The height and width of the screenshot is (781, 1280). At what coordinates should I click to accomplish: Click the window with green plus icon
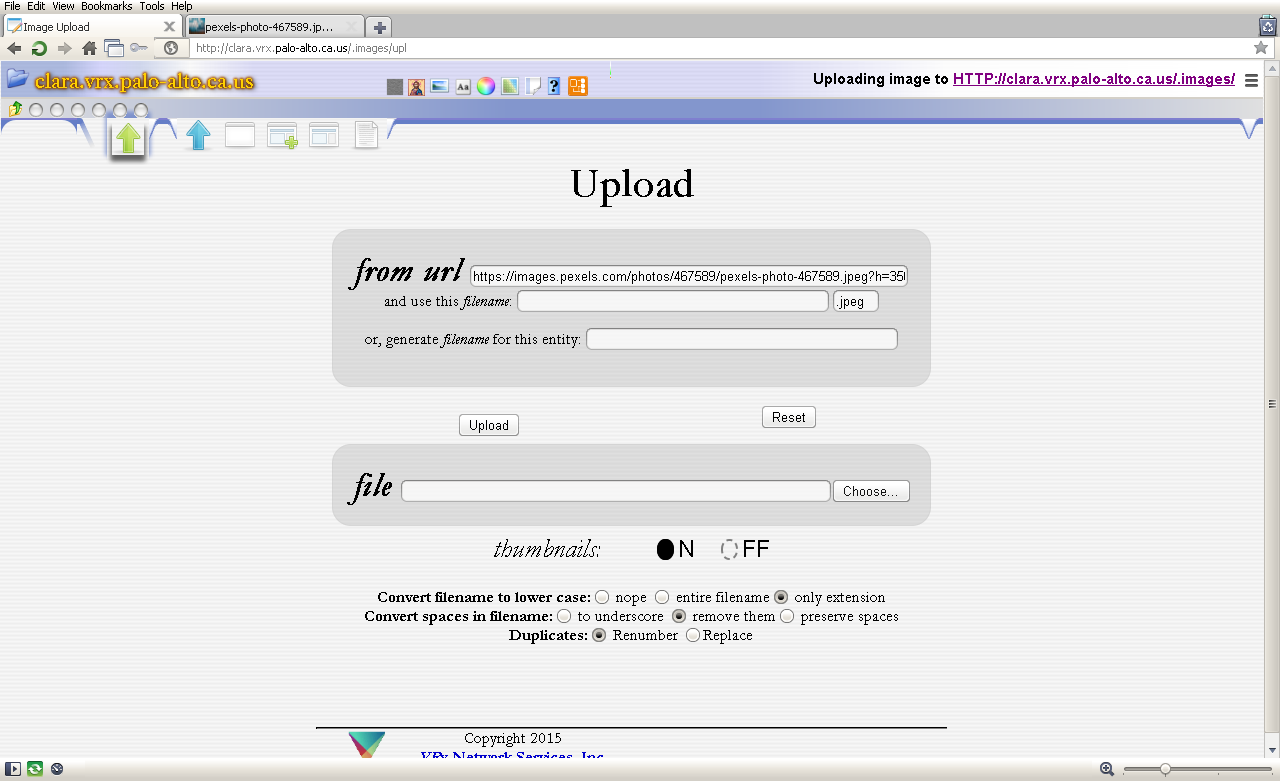coord(282,136)
